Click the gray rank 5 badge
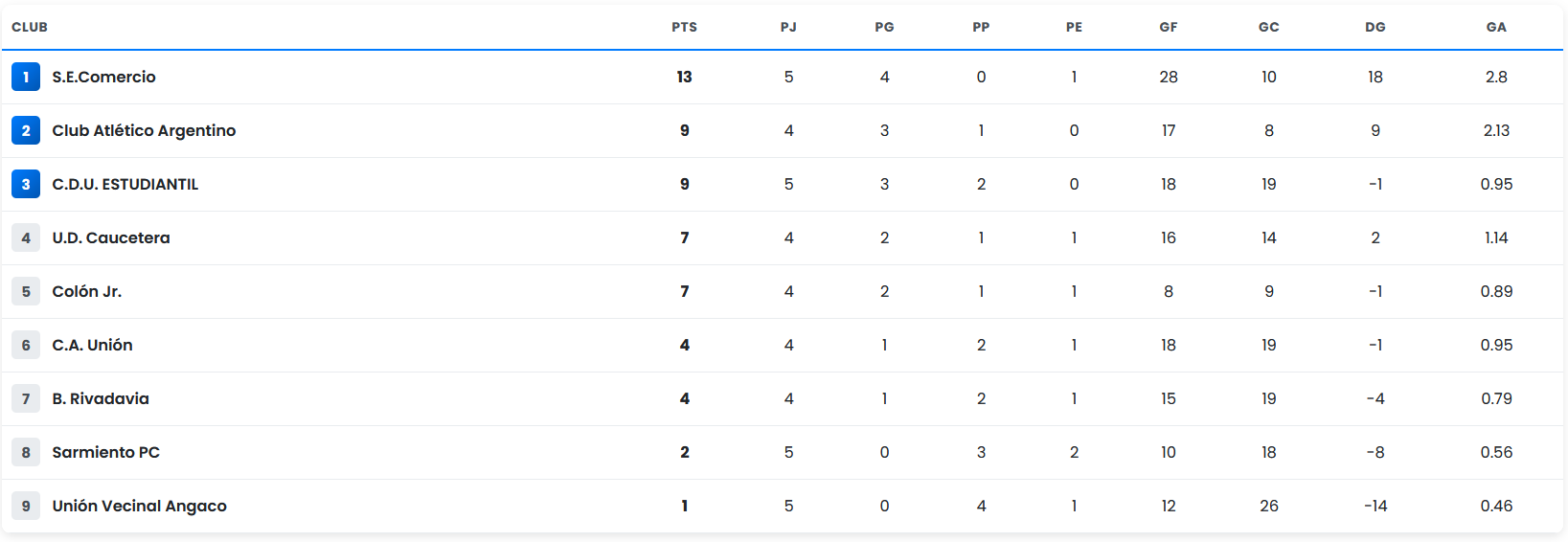Screen dimensions: 1568x542 click(26, 291)
